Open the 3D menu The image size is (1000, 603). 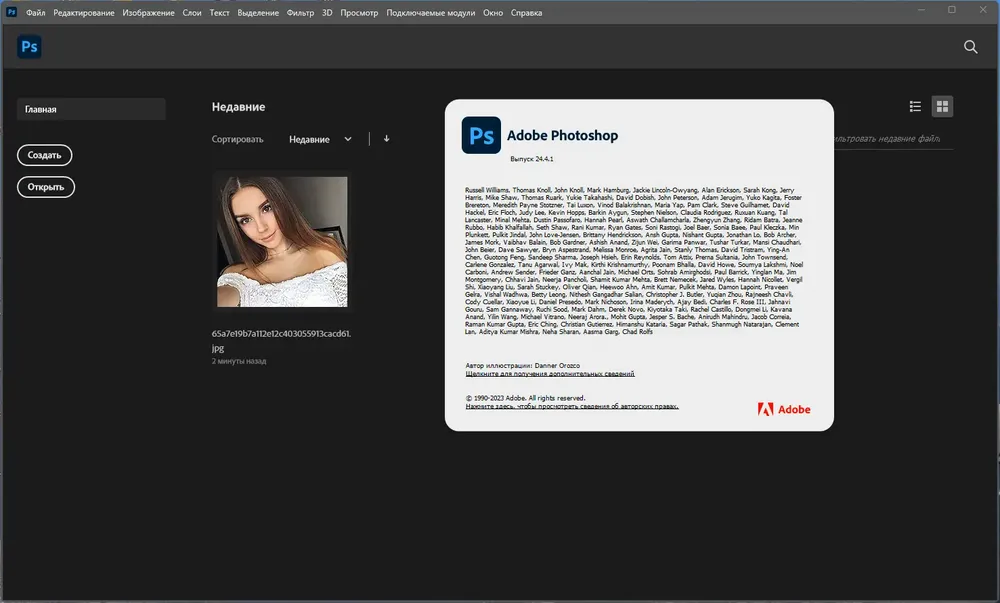pos(327,13)
